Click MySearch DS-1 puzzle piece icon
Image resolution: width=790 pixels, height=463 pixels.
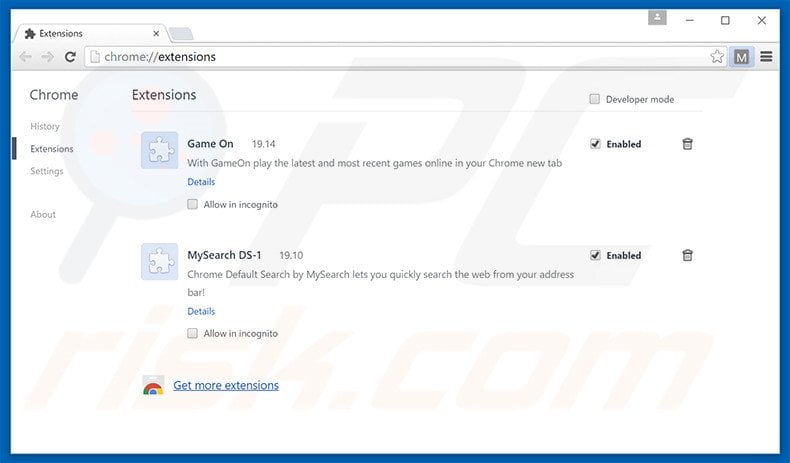pos(159,261)
